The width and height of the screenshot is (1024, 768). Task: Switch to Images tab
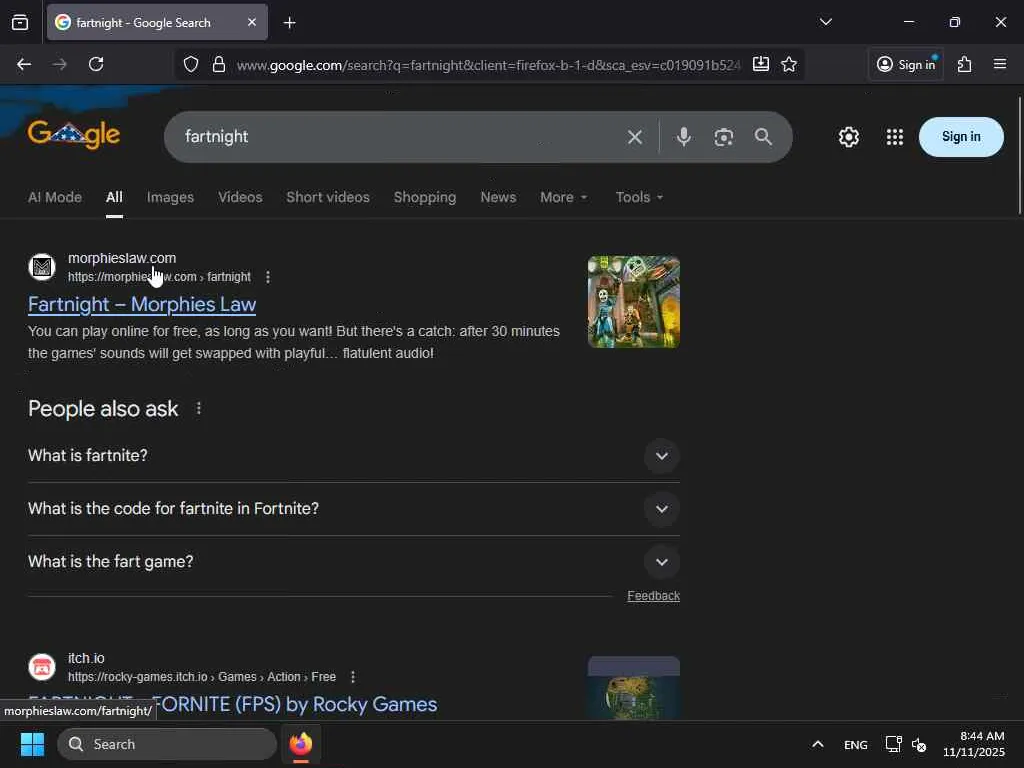click(170, 197)
